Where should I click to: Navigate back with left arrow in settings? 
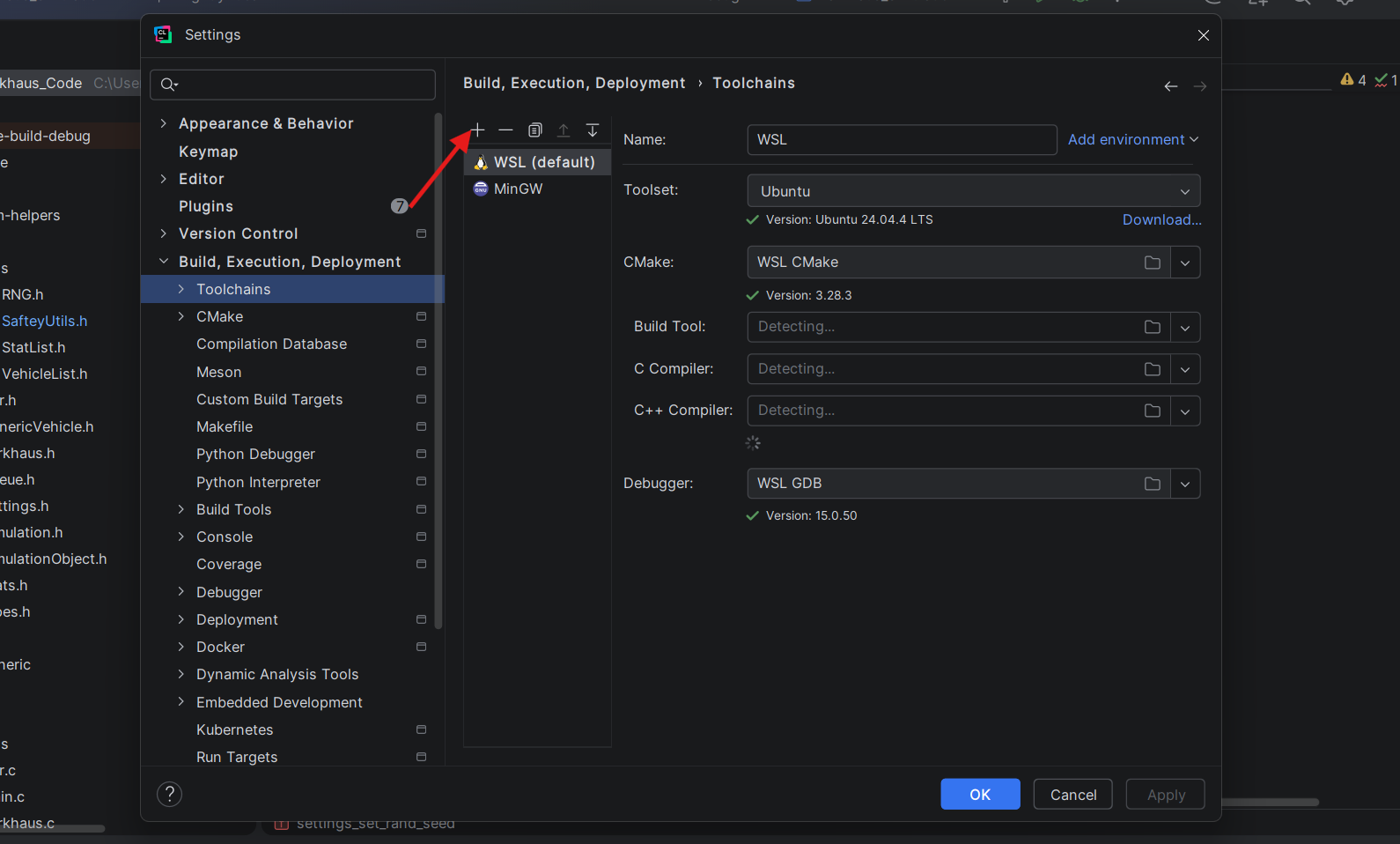(x=1170, y=86)
